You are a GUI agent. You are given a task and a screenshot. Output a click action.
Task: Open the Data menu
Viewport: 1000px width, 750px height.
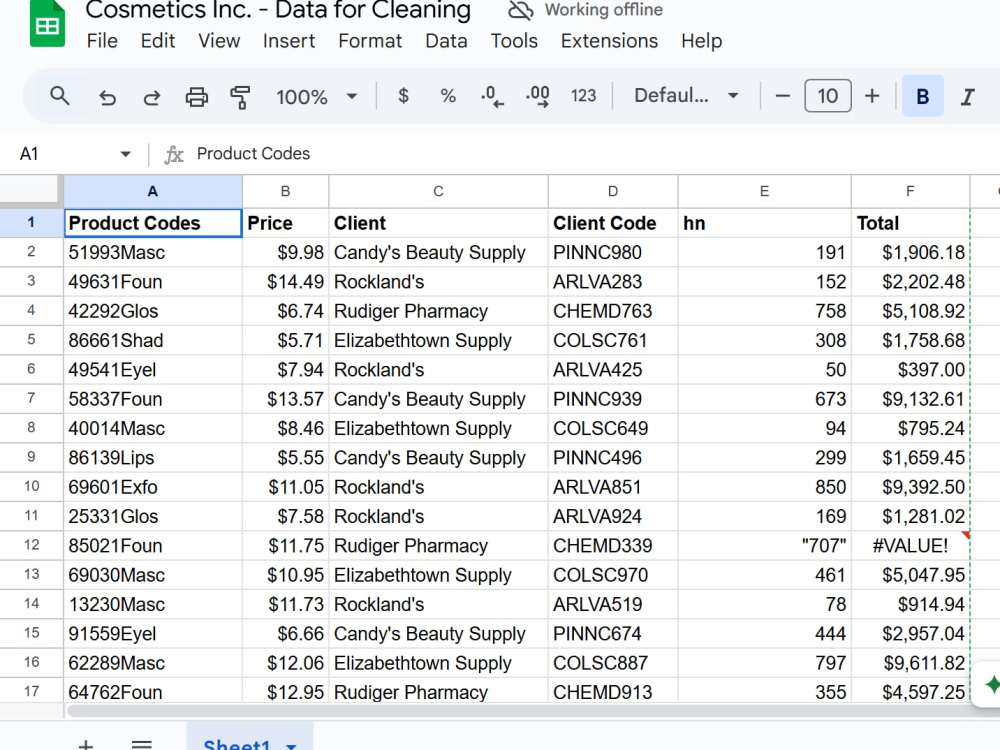pos(446,41)
